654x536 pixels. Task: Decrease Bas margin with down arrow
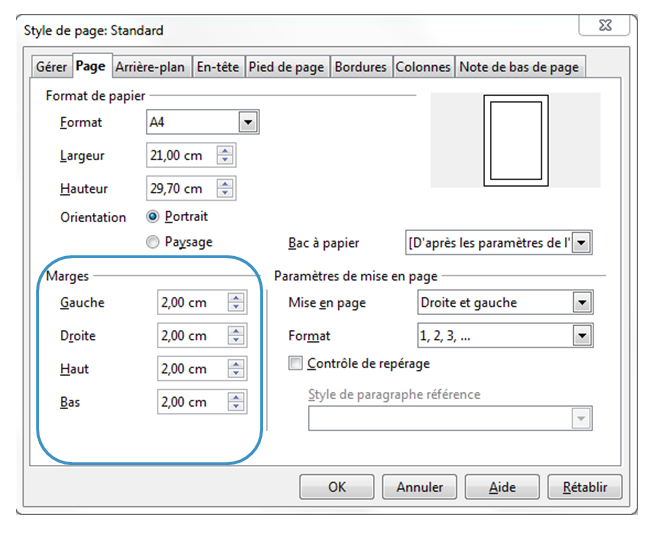click(x=236, y=406)
